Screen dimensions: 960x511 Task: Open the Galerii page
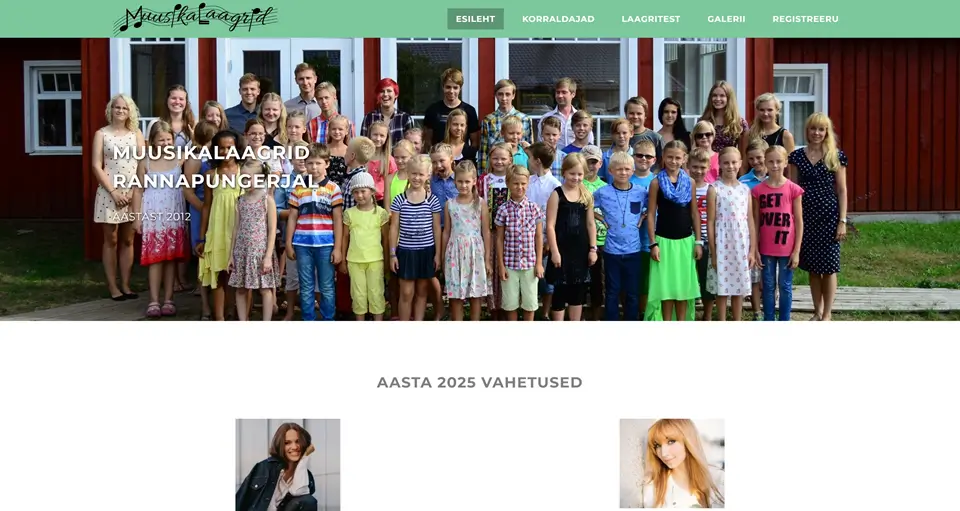pyautogui.click(x=726, y=19)
